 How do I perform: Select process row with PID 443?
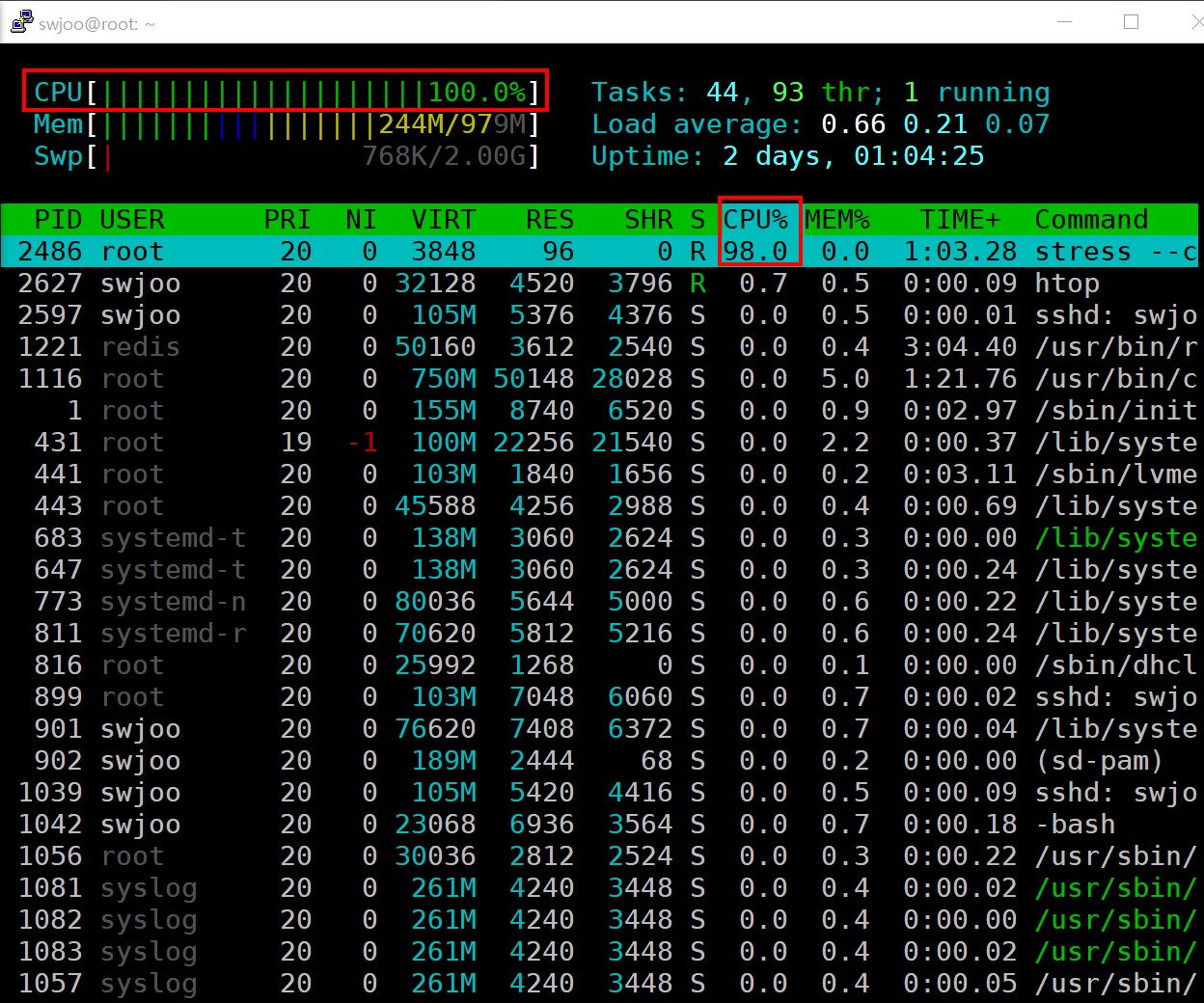pos(599,505)
